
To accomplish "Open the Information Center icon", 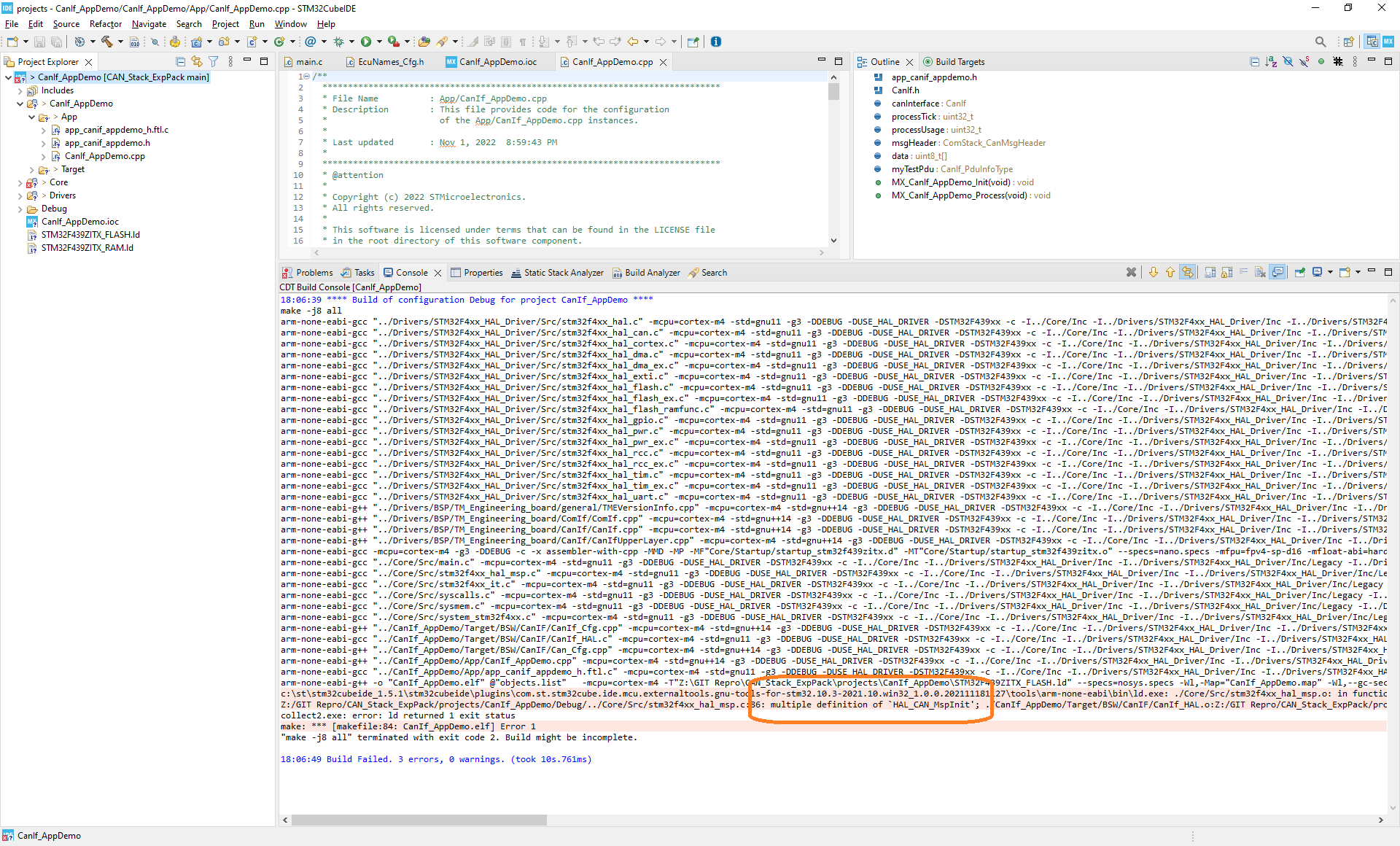I will pyautogui.click(x=716, y=42).
